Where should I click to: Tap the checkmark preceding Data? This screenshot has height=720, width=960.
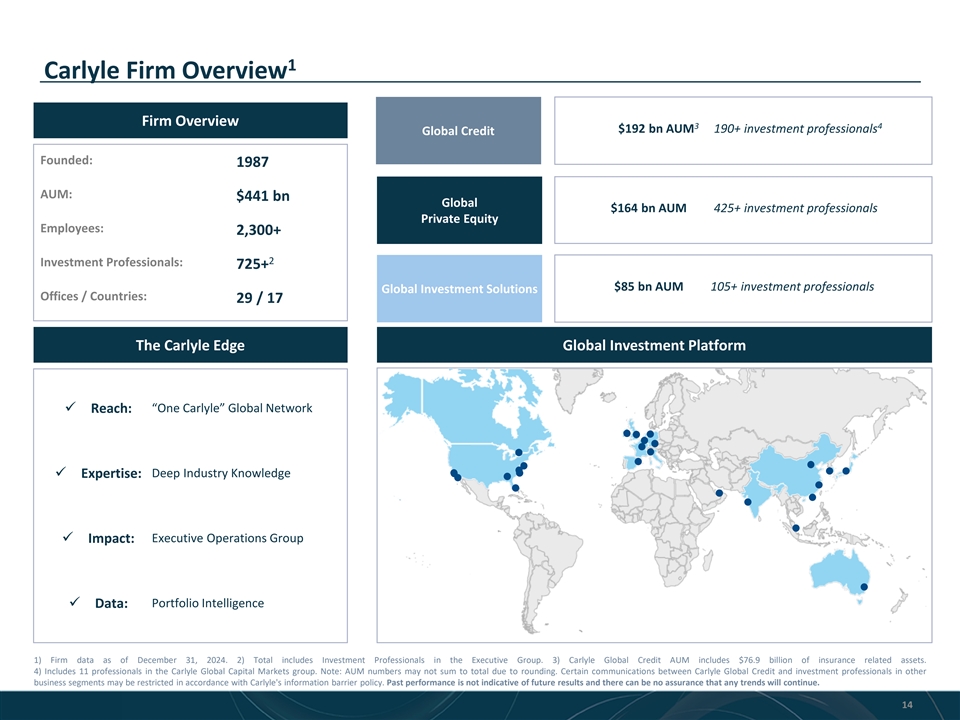pyautogui.click(x=75, y=603)
